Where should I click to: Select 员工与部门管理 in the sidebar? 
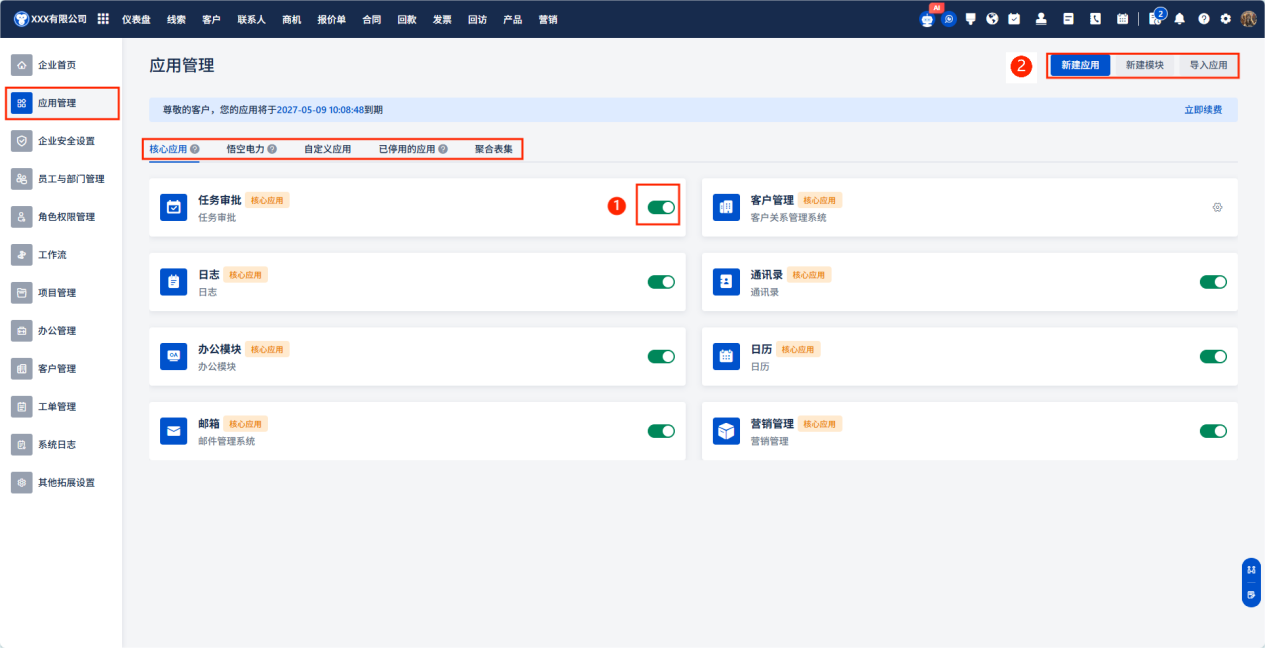[70, 179]
